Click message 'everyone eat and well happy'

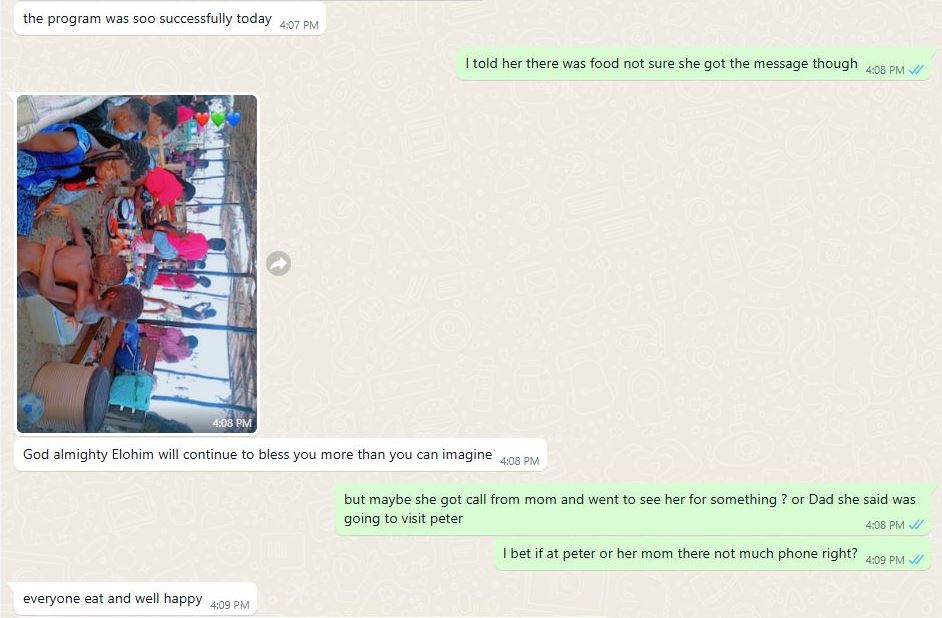coord(135,599)
